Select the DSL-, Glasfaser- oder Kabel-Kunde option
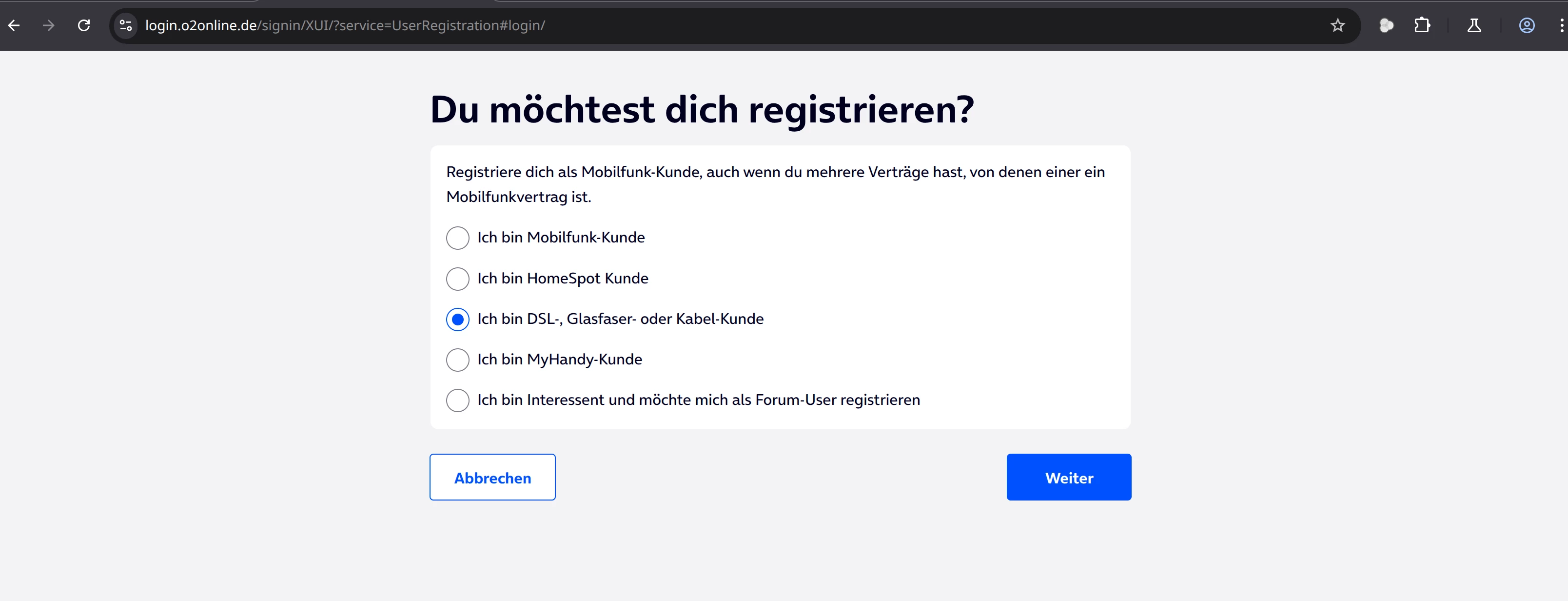The width and height of the screenshot is (1568, 601). pos(458,320)
